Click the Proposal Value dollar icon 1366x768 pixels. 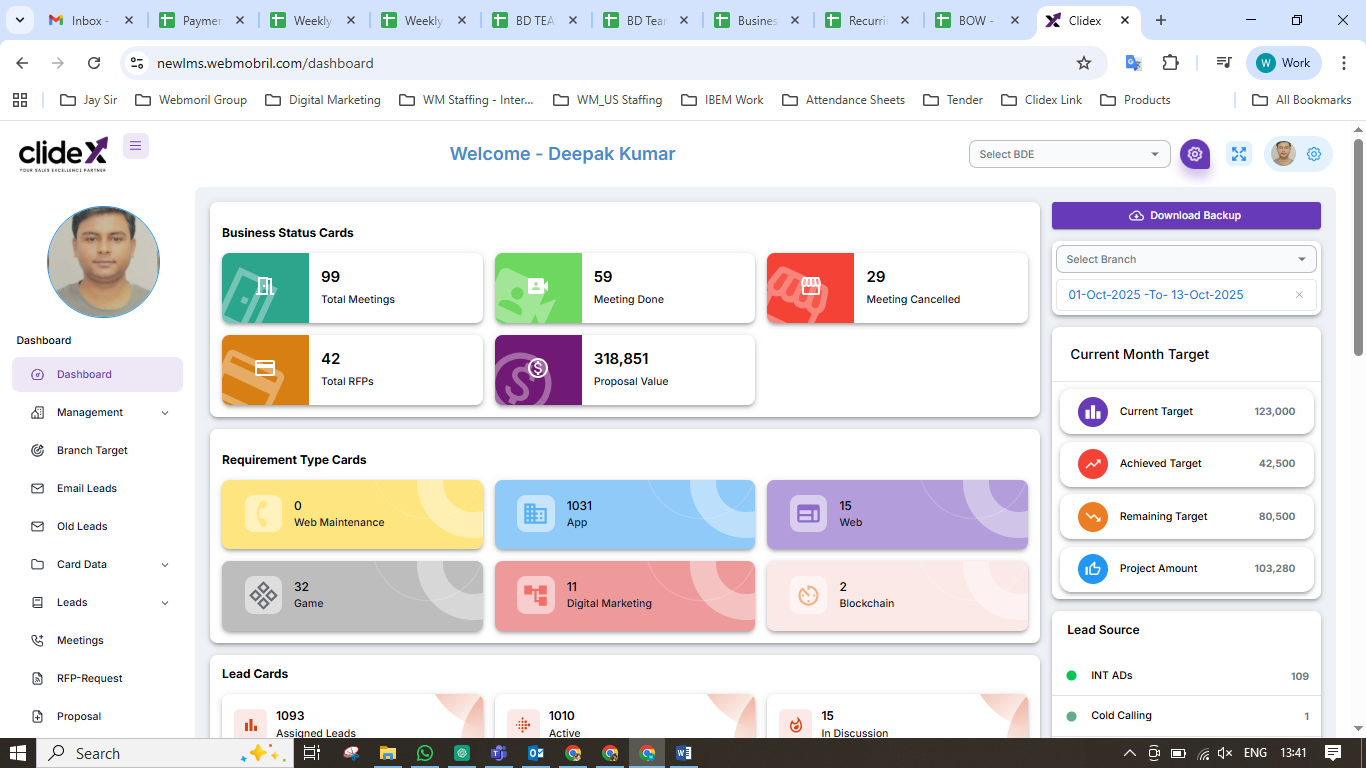point(538,369)
